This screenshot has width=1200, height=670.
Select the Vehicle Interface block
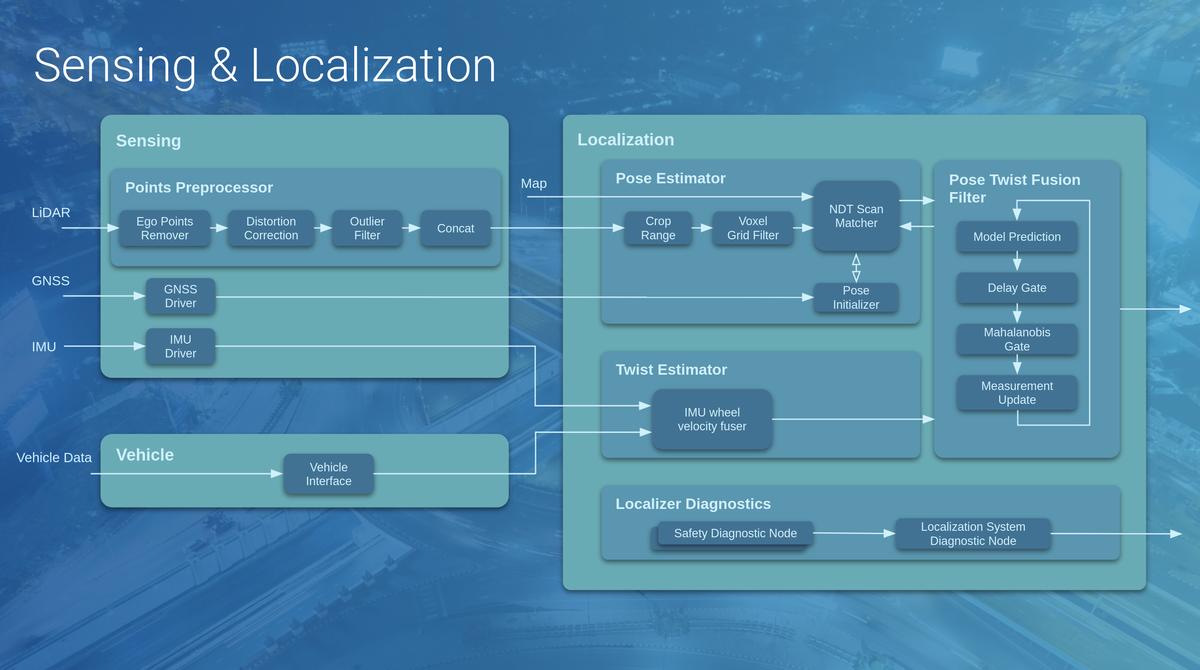point(329,474)
